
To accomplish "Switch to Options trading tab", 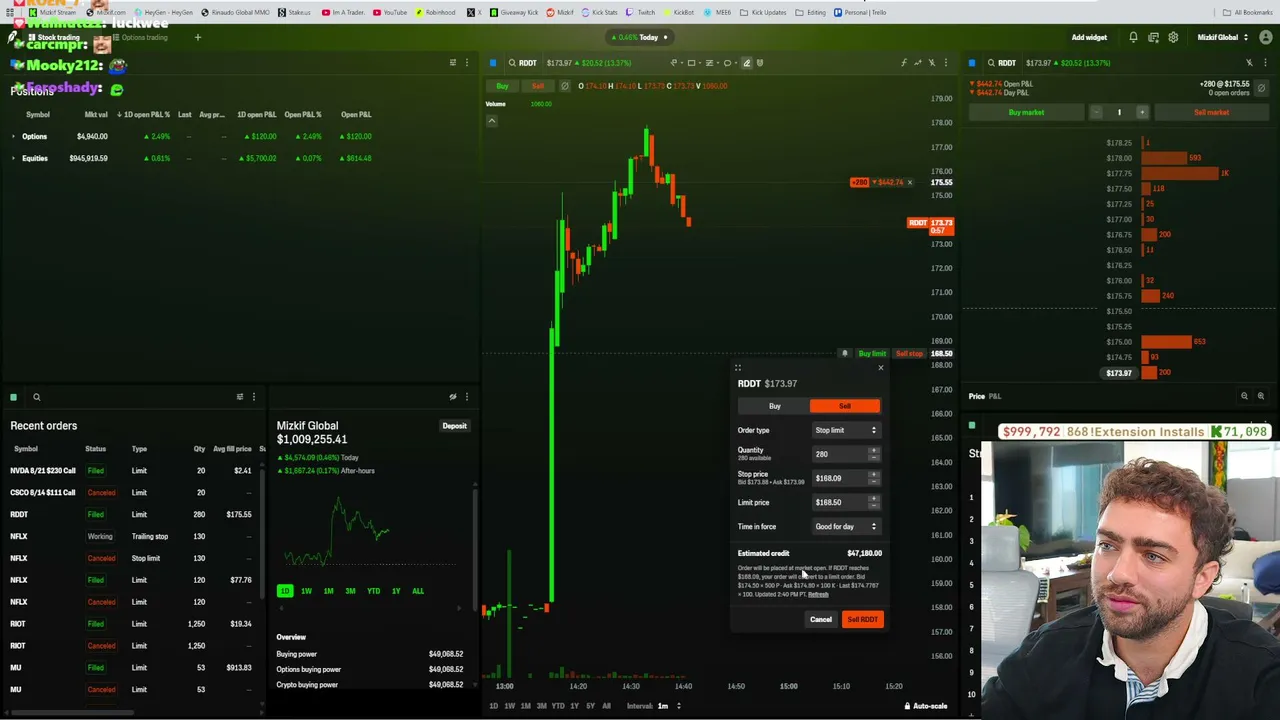I will pyautogui.click(x=139, y=38).
